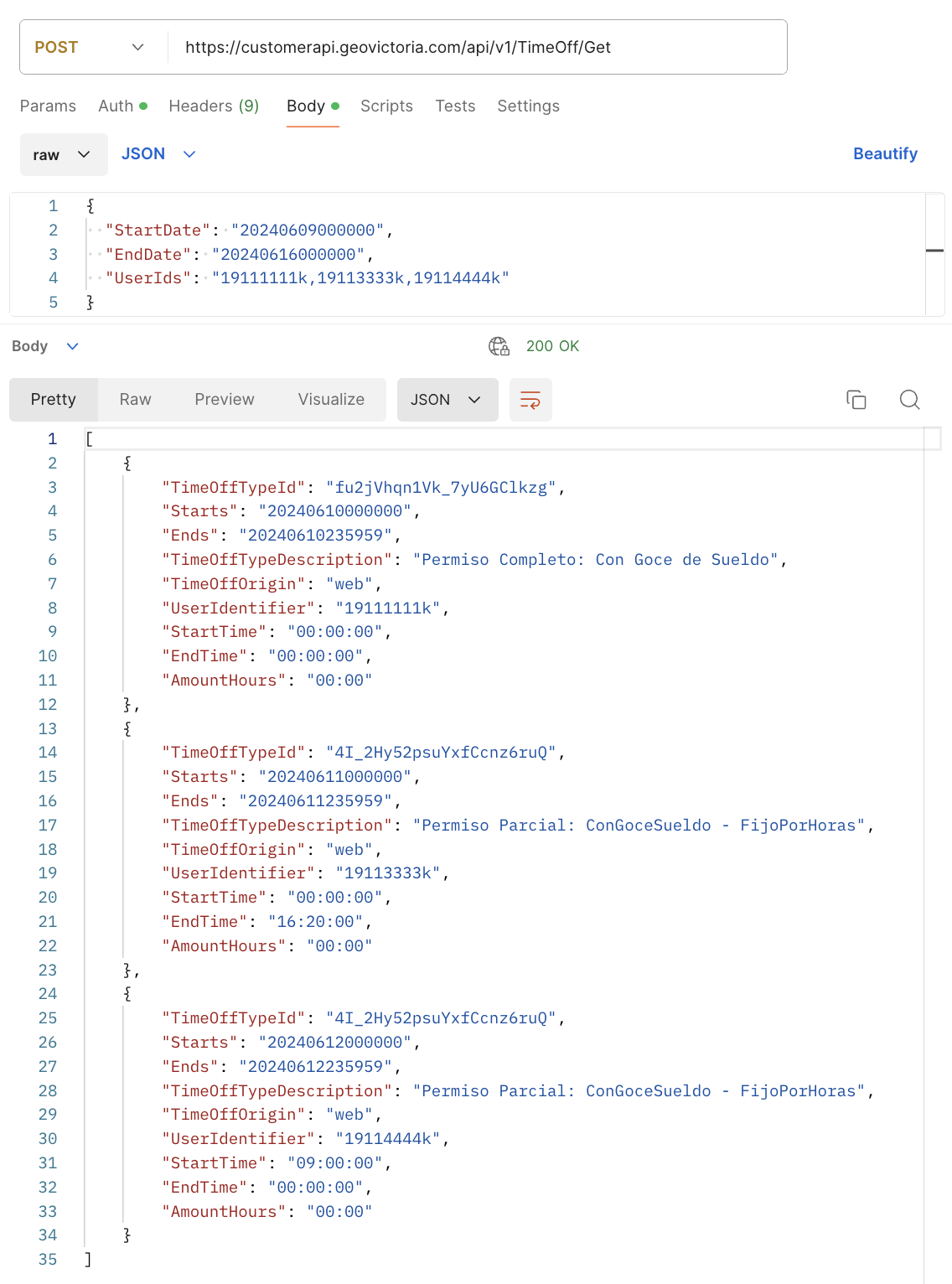Open the POST method dropdown

coord(91,48)
